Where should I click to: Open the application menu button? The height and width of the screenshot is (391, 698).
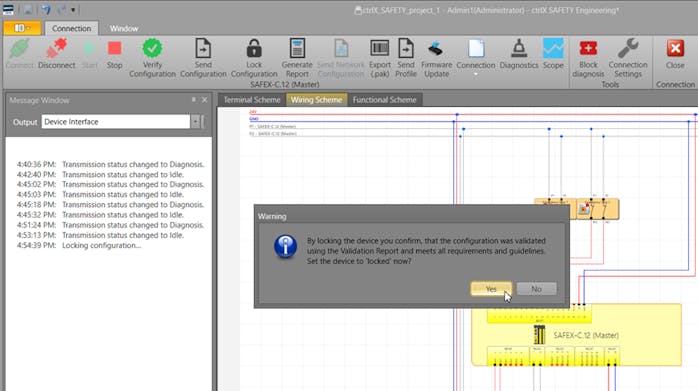22,28
